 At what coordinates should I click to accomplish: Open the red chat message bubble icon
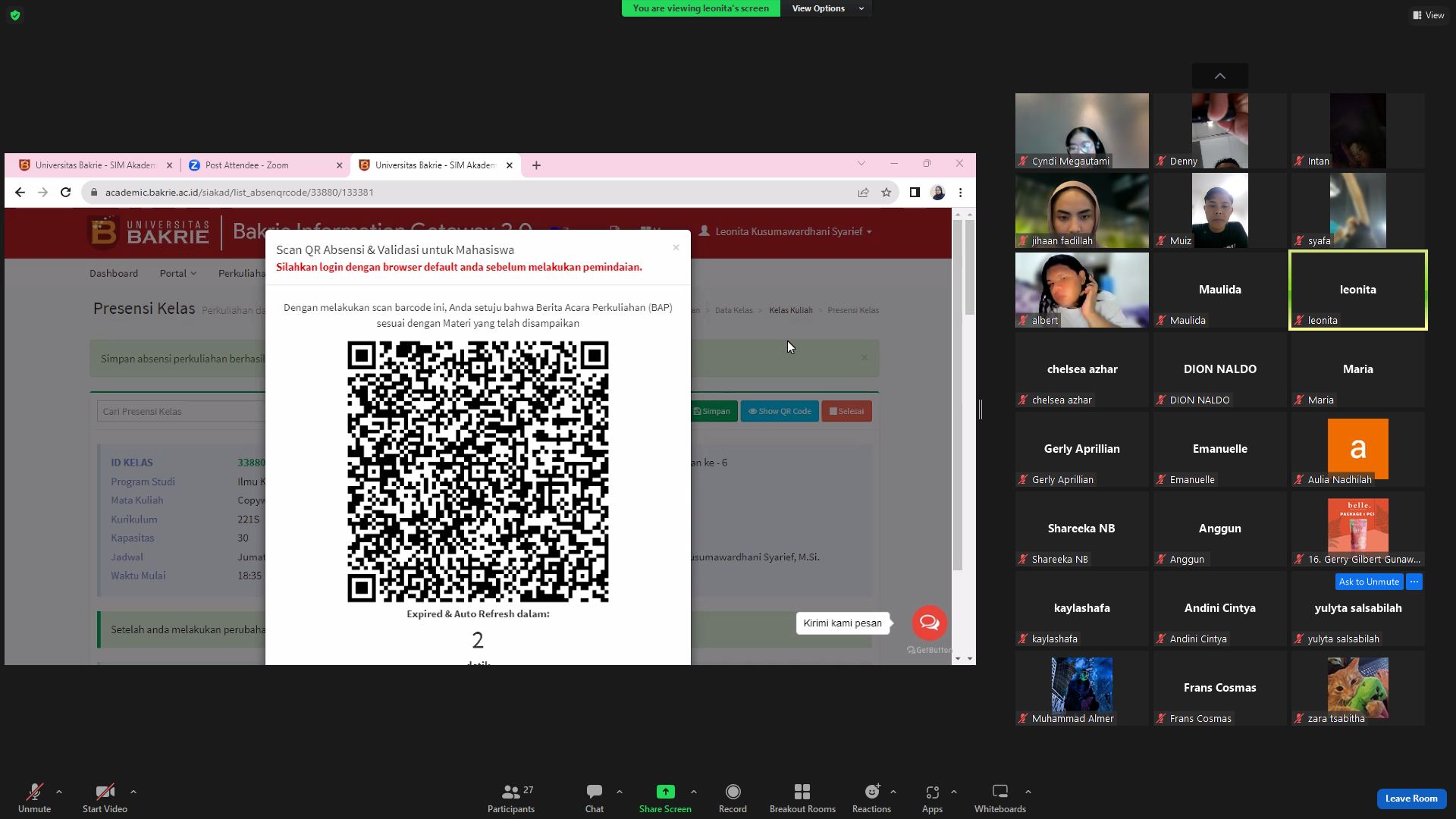pyautogui.click(x=930, y=623)
